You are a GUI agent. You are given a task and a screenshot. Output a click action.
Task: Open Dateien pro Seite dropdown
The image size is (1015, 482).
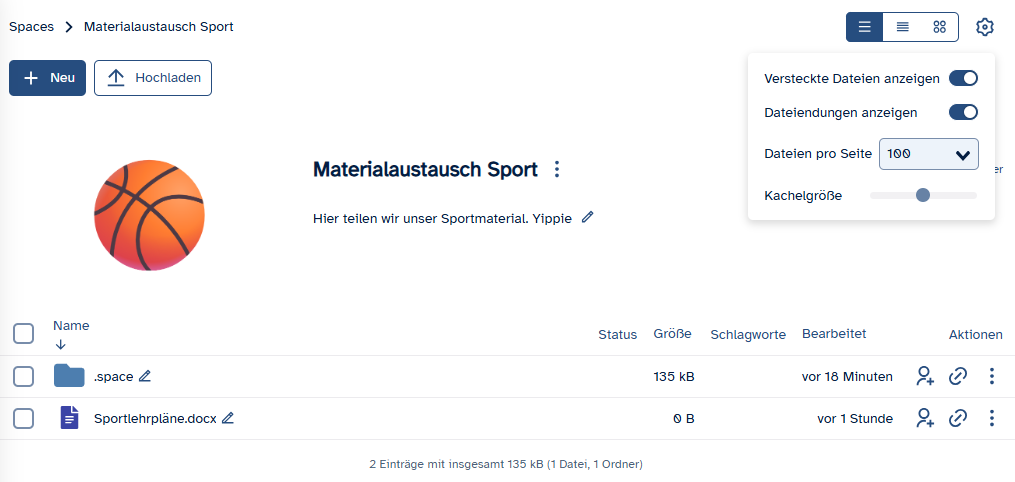(x=928, y=154)
